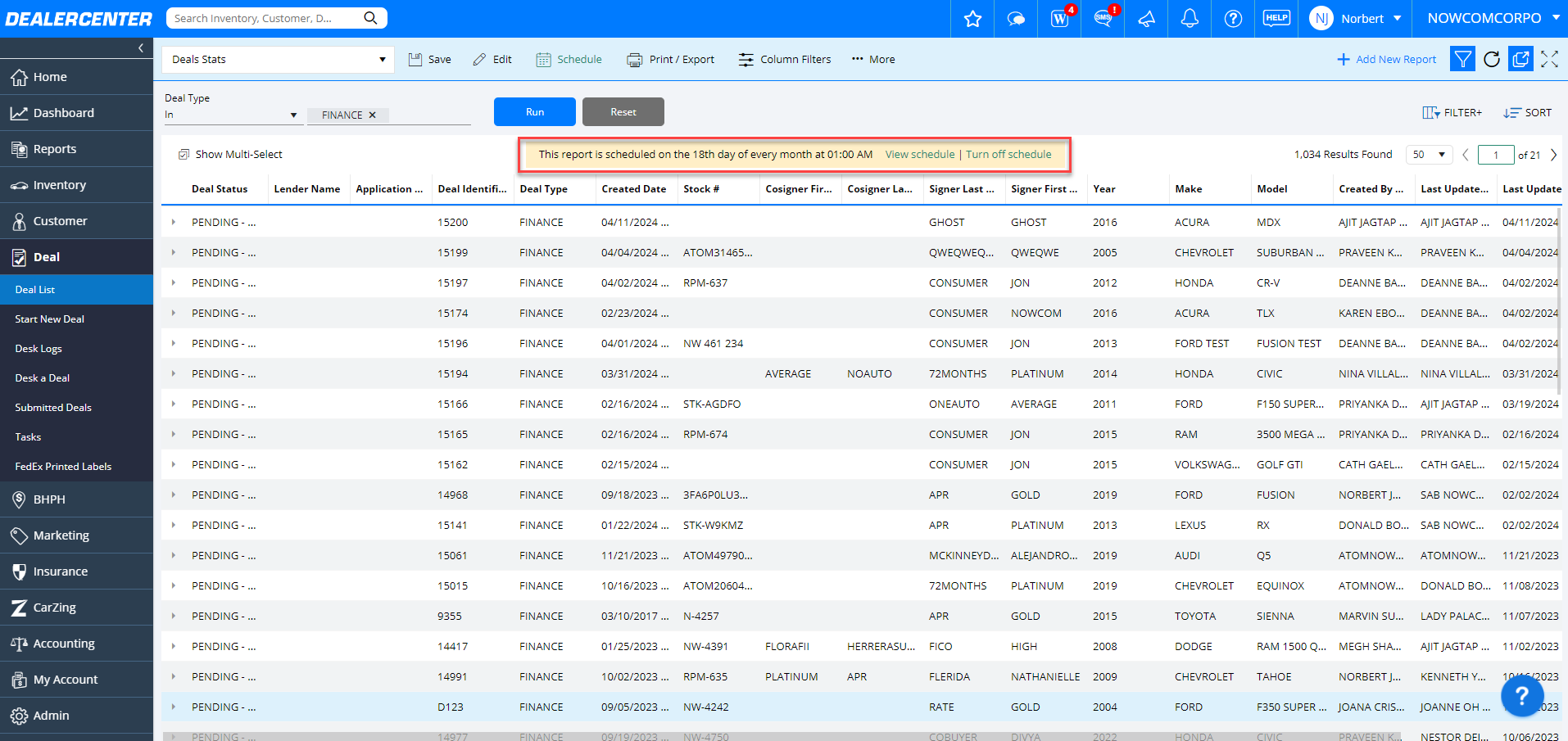The height and width of the screenshot is (741, 1568).
Task: Open Desk Logs submenu item
Action: [76, 349]
